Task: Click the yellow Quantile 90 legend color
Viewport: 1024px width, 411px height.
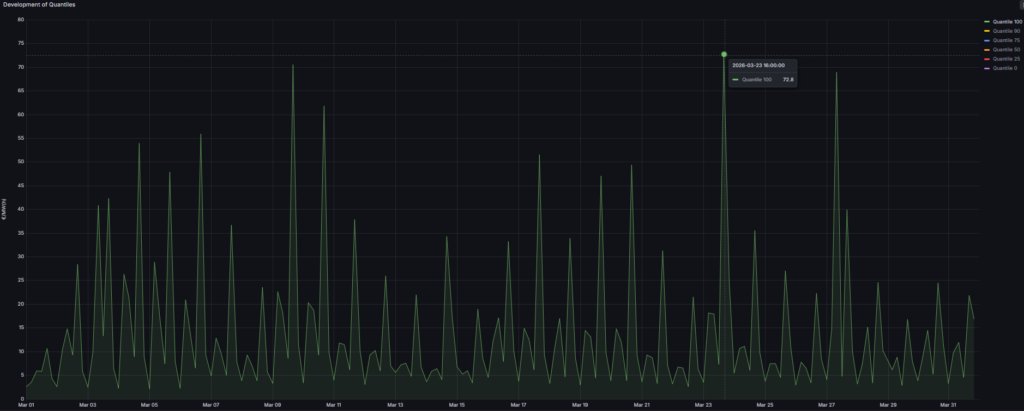Action: [x=986, y=31]
